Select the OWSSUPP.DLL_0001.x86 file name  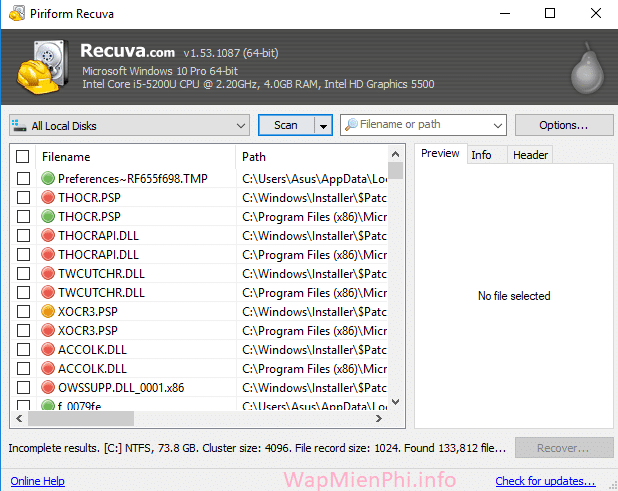[121, 388]
